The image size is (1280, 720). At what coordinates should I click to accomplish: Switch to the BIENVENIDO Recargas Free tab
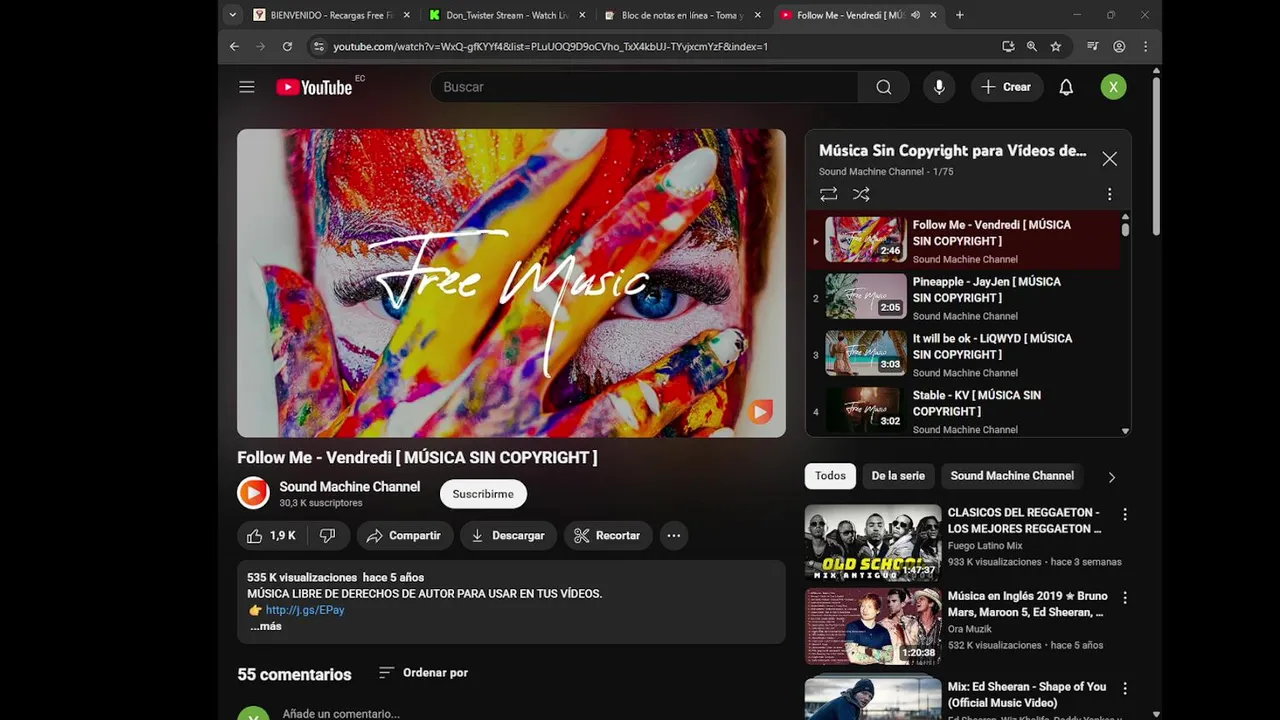(330, 15)
